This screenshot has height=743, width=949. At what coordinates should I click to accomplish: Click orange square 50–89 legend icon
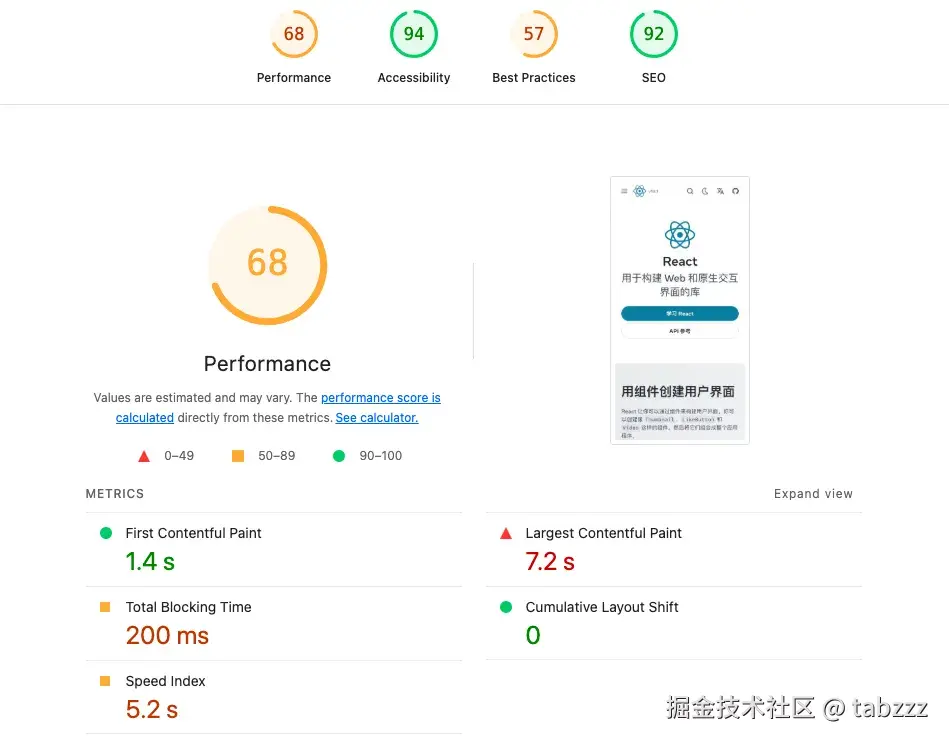pos(238,456)
